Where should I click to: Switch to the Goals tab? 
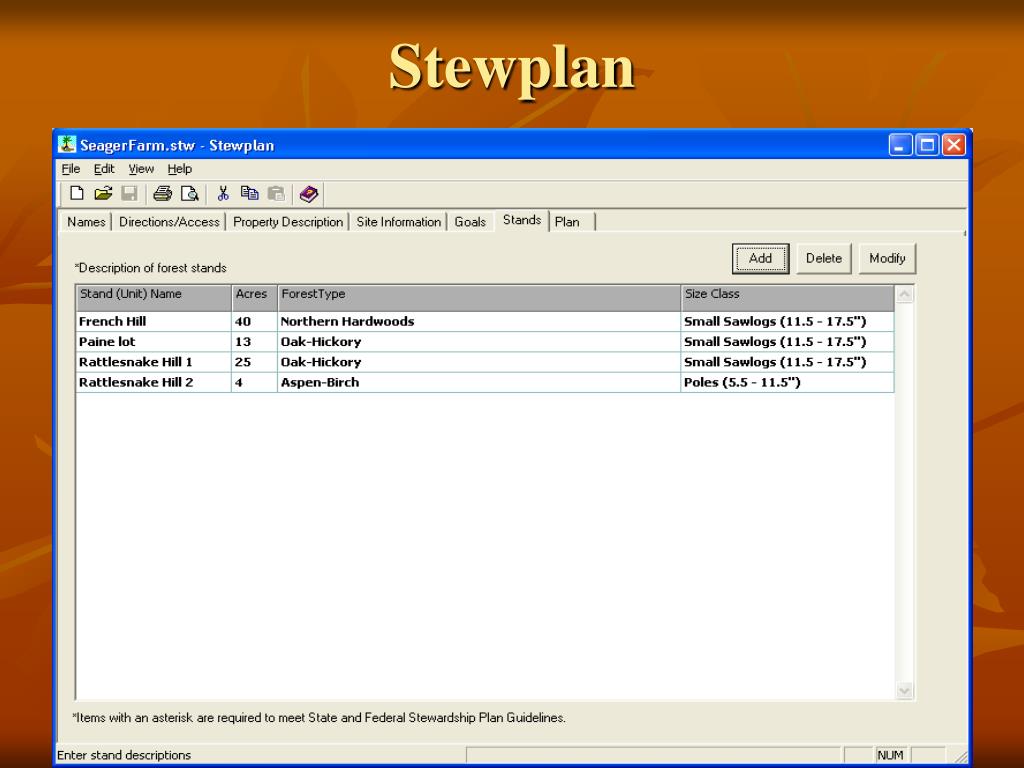(x=470, y=222)
